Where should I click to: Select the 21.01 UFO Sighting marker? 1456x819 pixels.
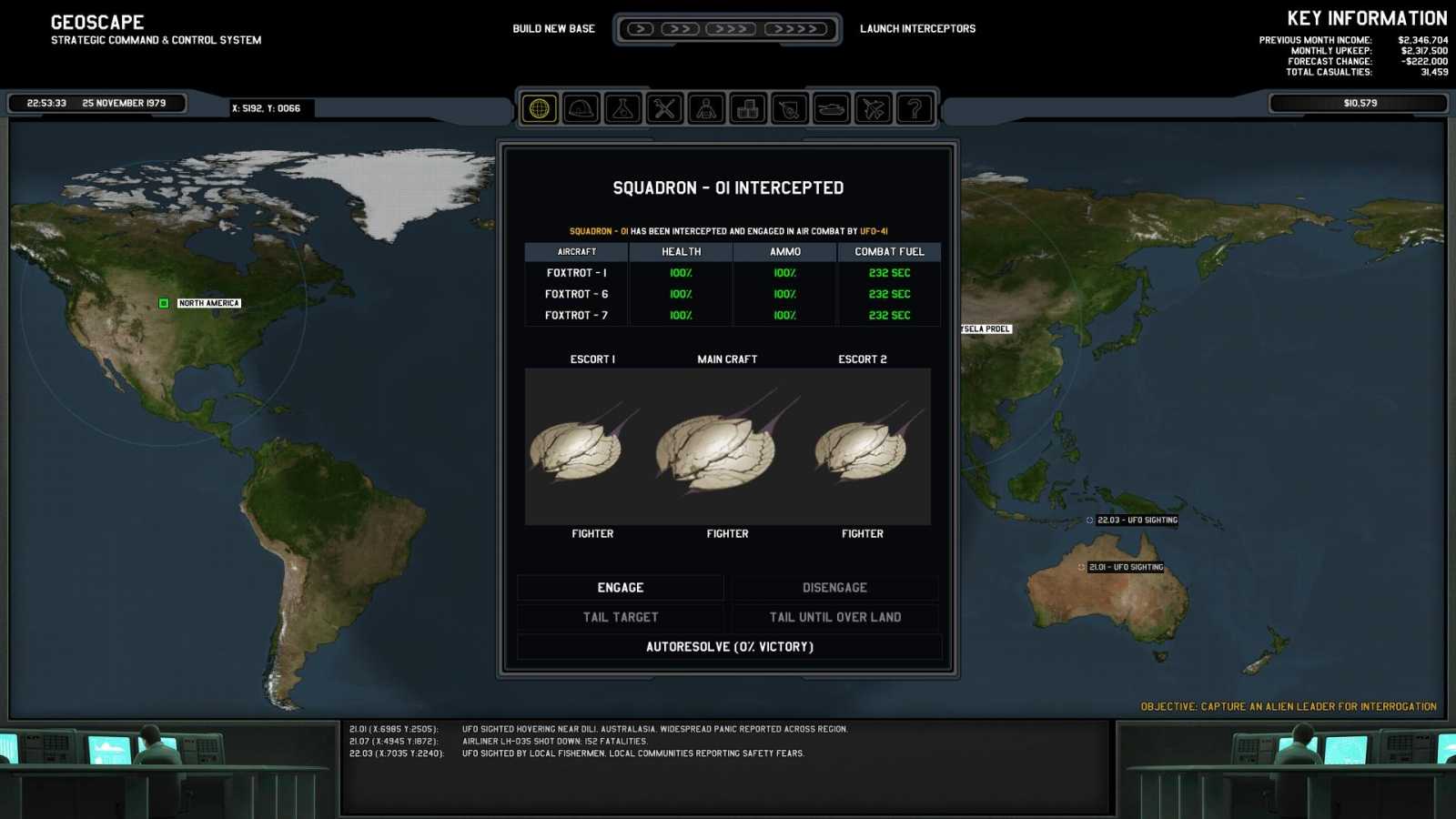point(1081,567)
